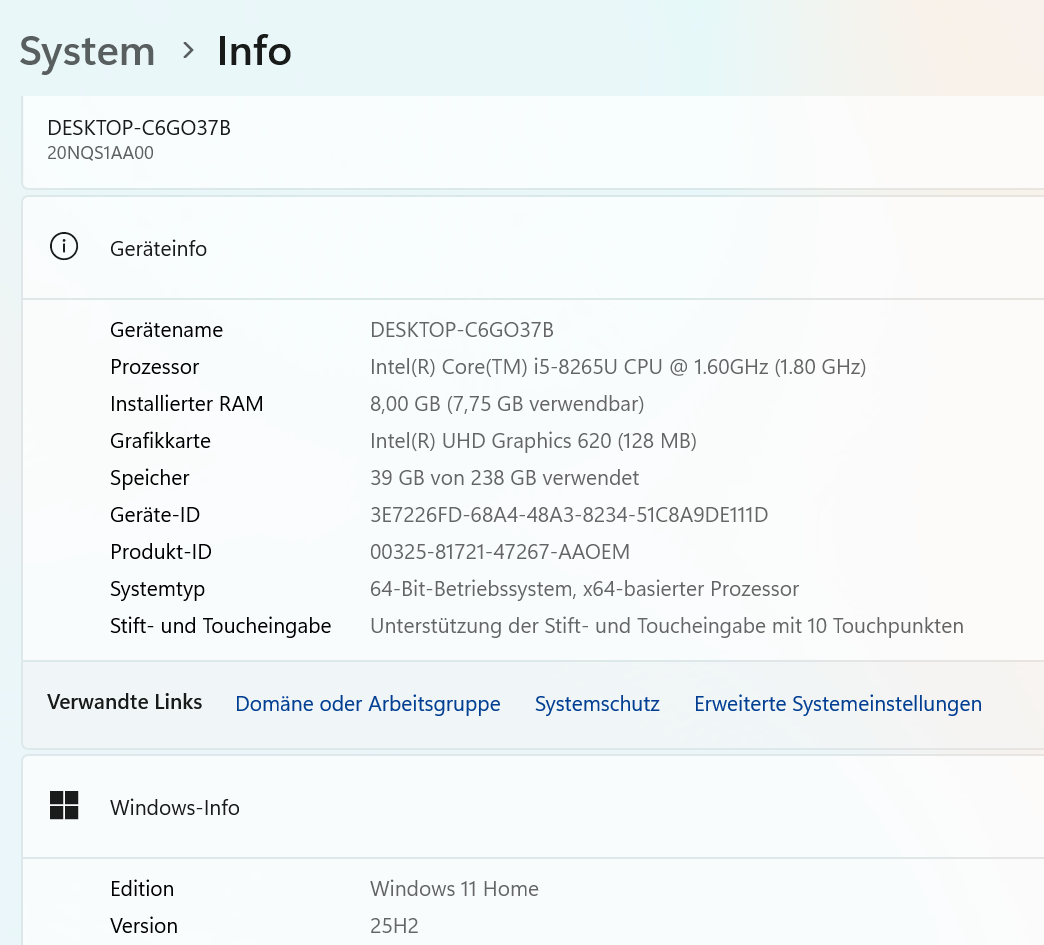Open the Systemschutz link
Image resolution: width=1044 pixels, height=945 pixels.
[x=597, y=704]
